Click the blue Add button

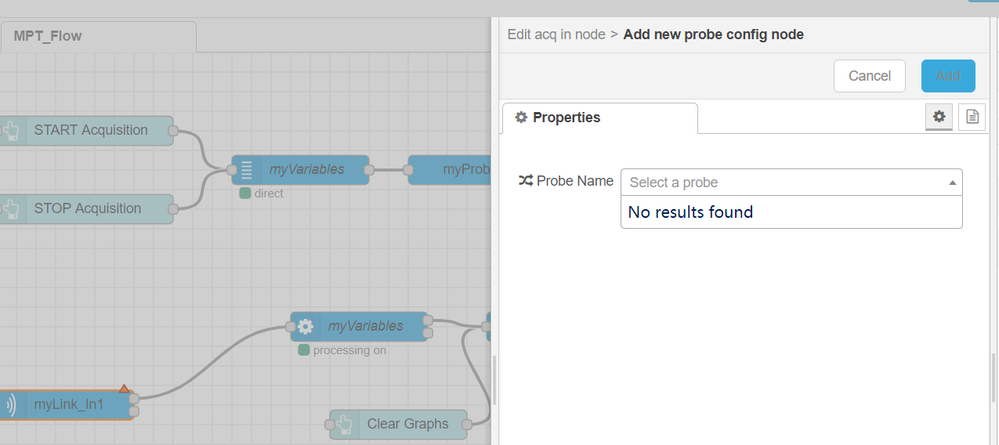(948, 76)
